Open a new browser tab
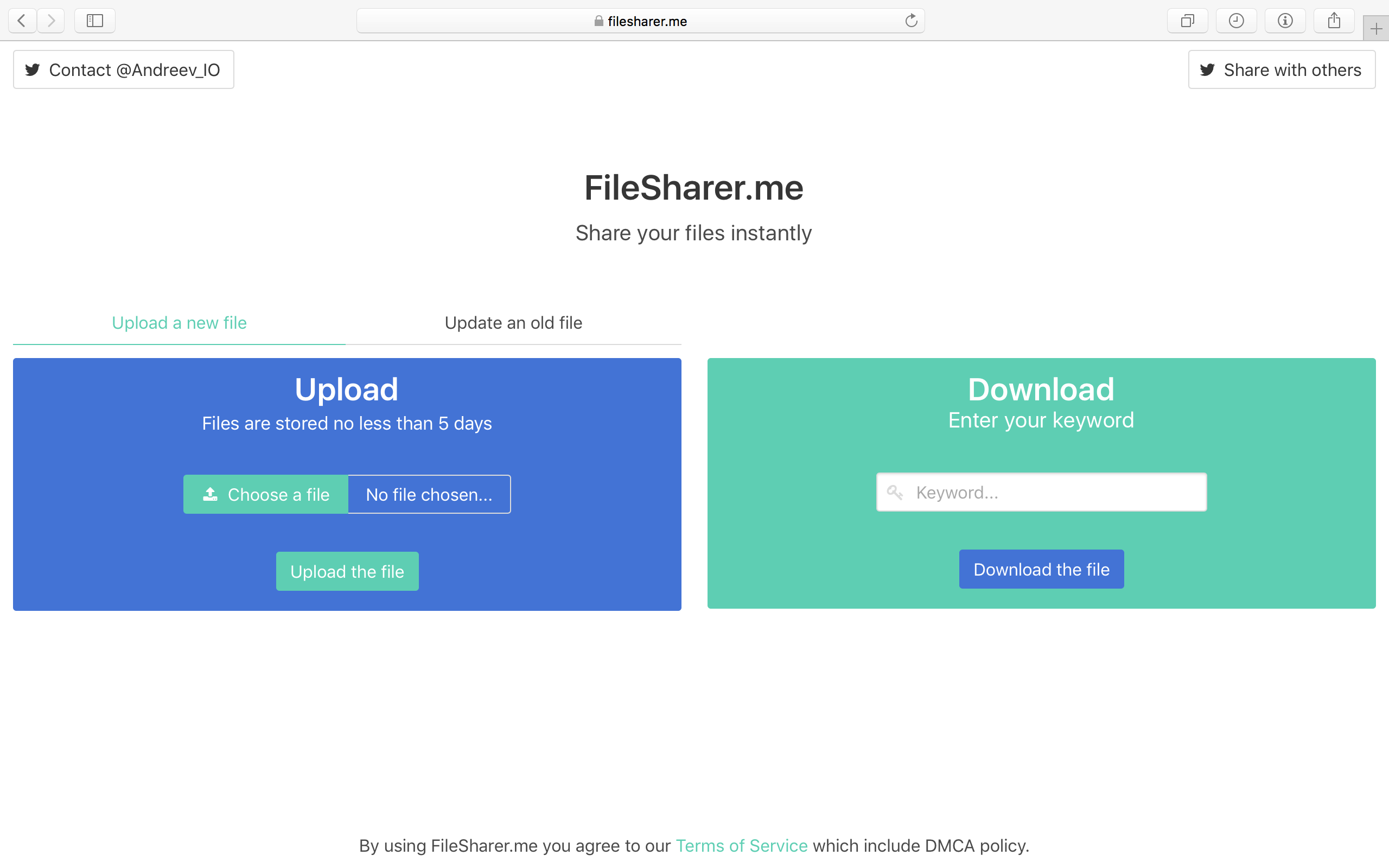Screen dimensions: 1389x868 click(1377, 28)
